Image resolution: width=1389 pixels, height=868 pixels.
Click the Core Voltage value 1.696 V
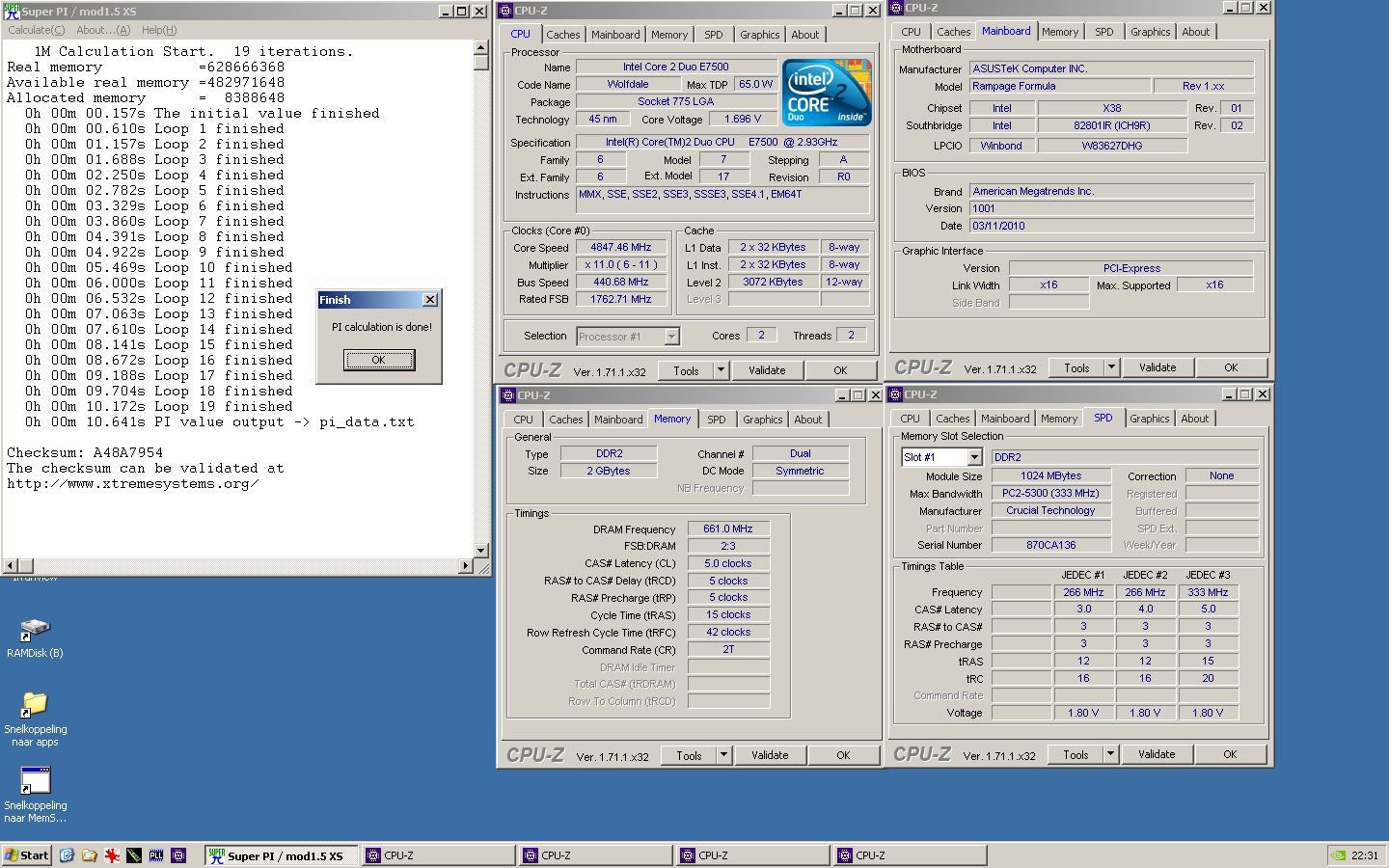tap(743, 119)
